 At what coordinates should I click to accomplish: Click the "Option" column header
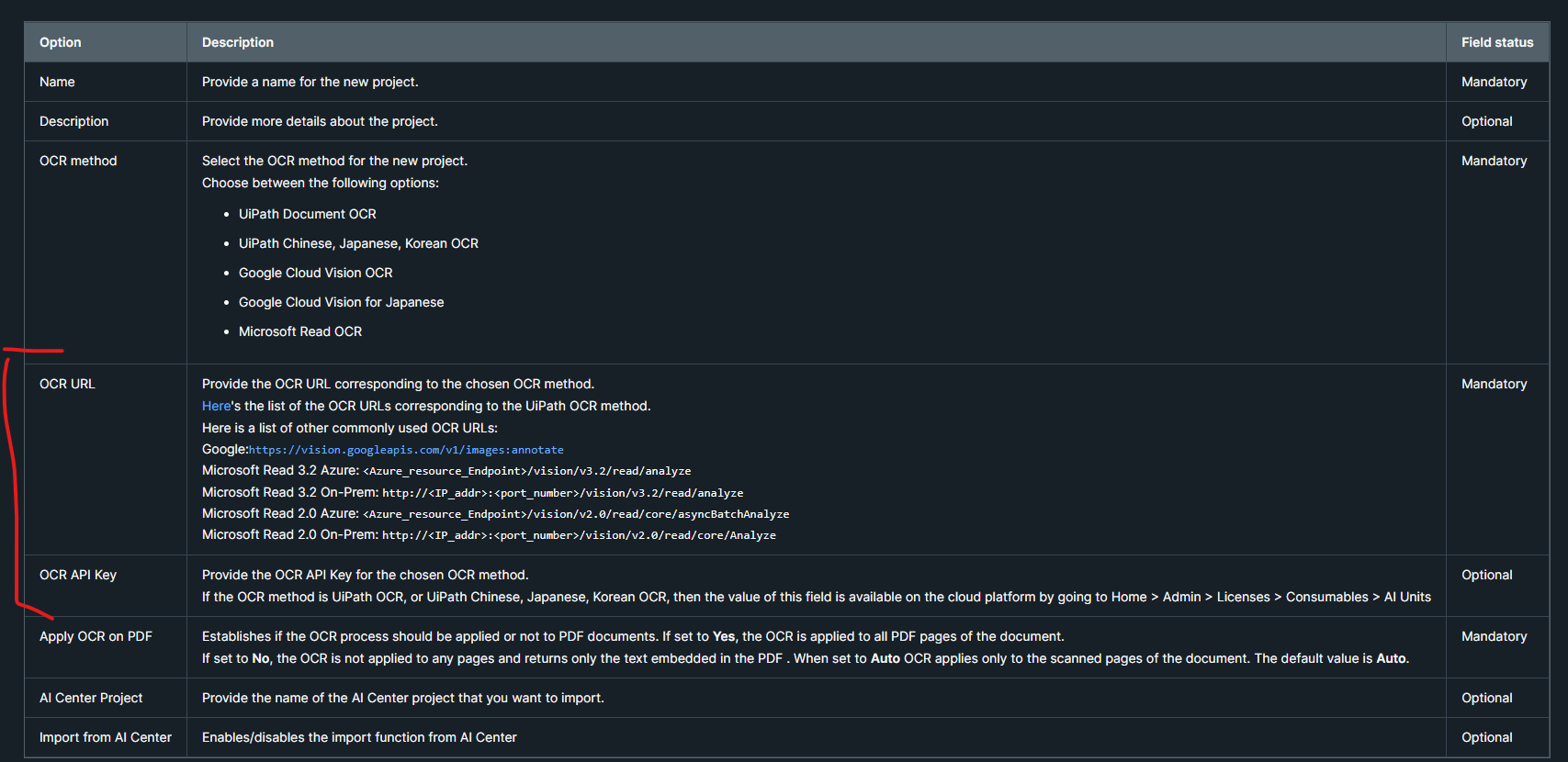coord(60,42)
